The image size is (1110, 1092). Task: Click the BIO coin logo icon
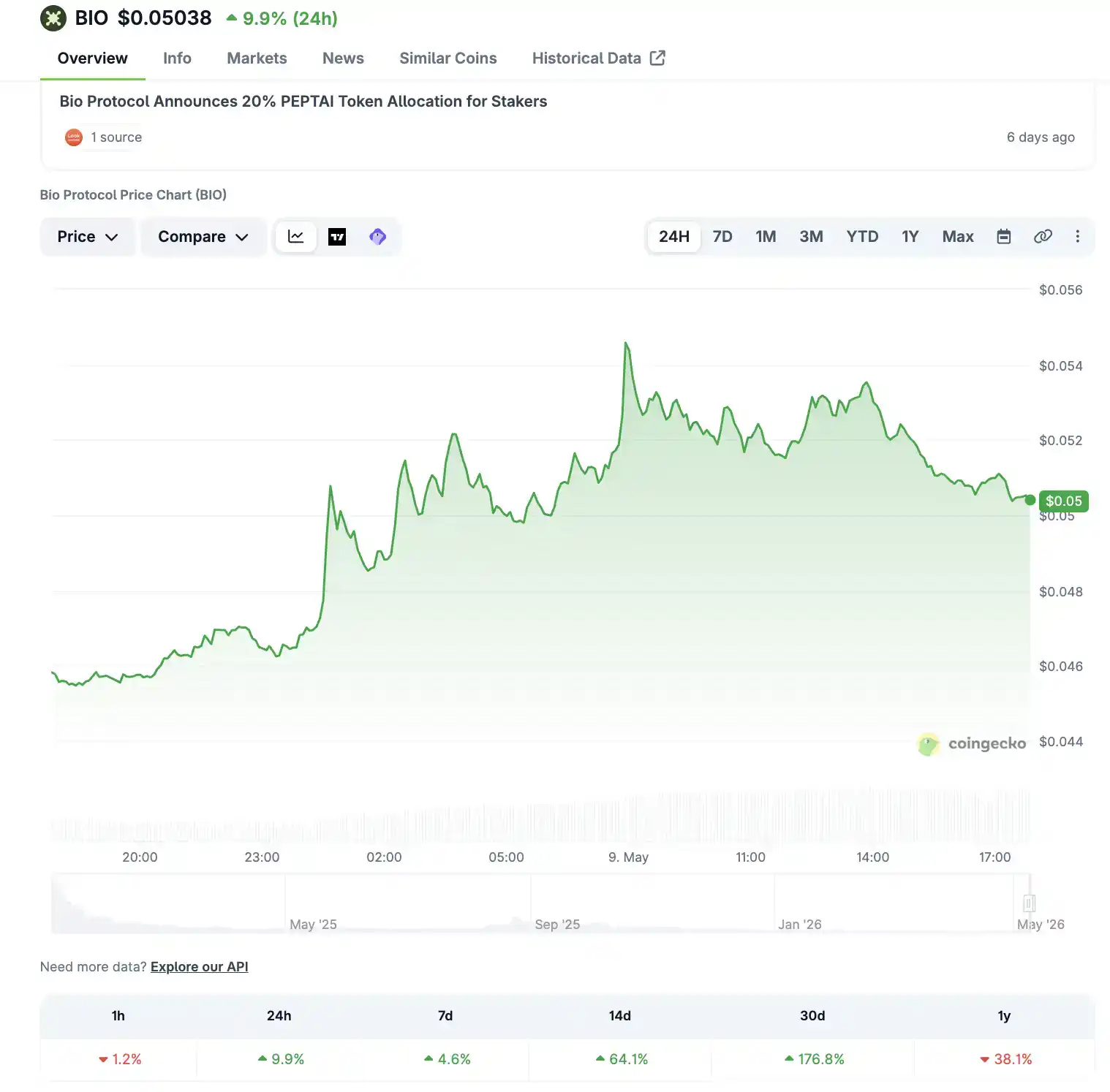(x=53, y=18)
